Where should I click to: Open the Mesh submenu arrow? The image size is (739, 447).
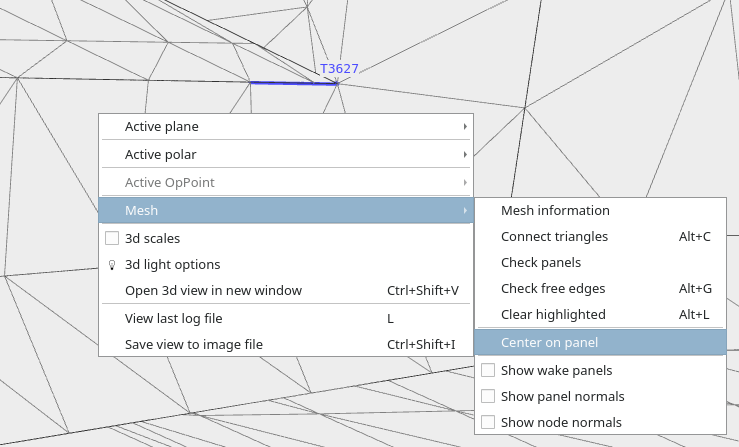coord(465,210)
